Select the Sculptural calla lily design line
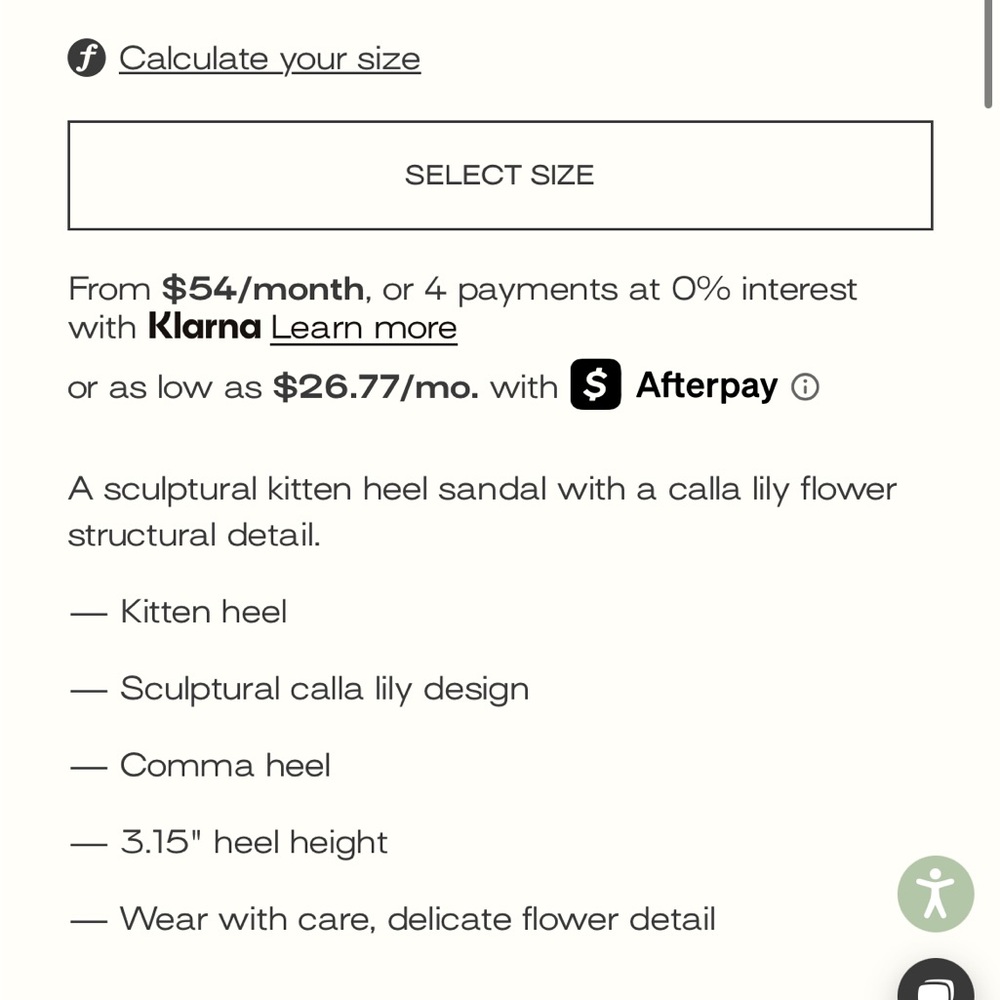1000x1000 pixels. [x=299, y=689]
